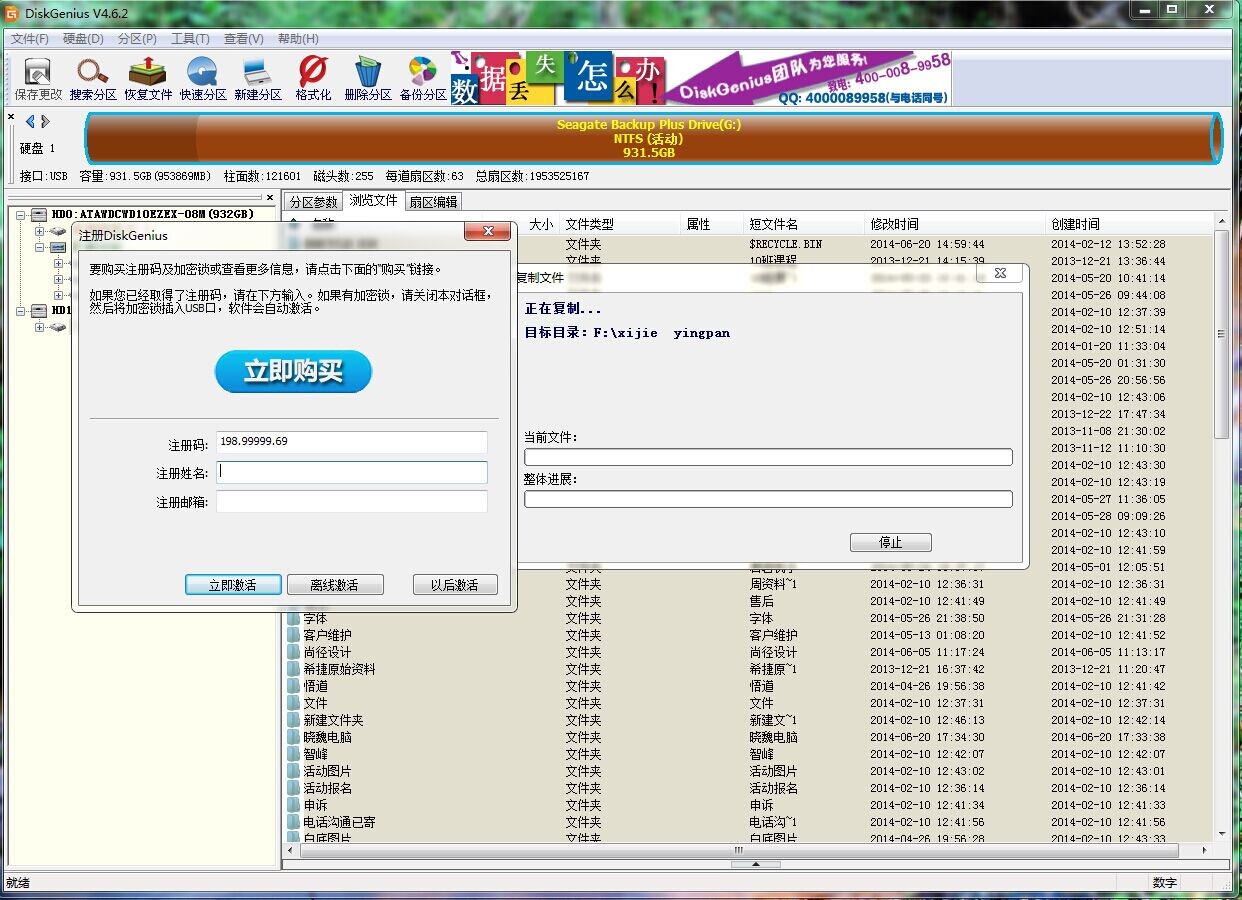1242x900 pixels.
Task: Click the 注册姓名 name input field
Action: point(352,472)
